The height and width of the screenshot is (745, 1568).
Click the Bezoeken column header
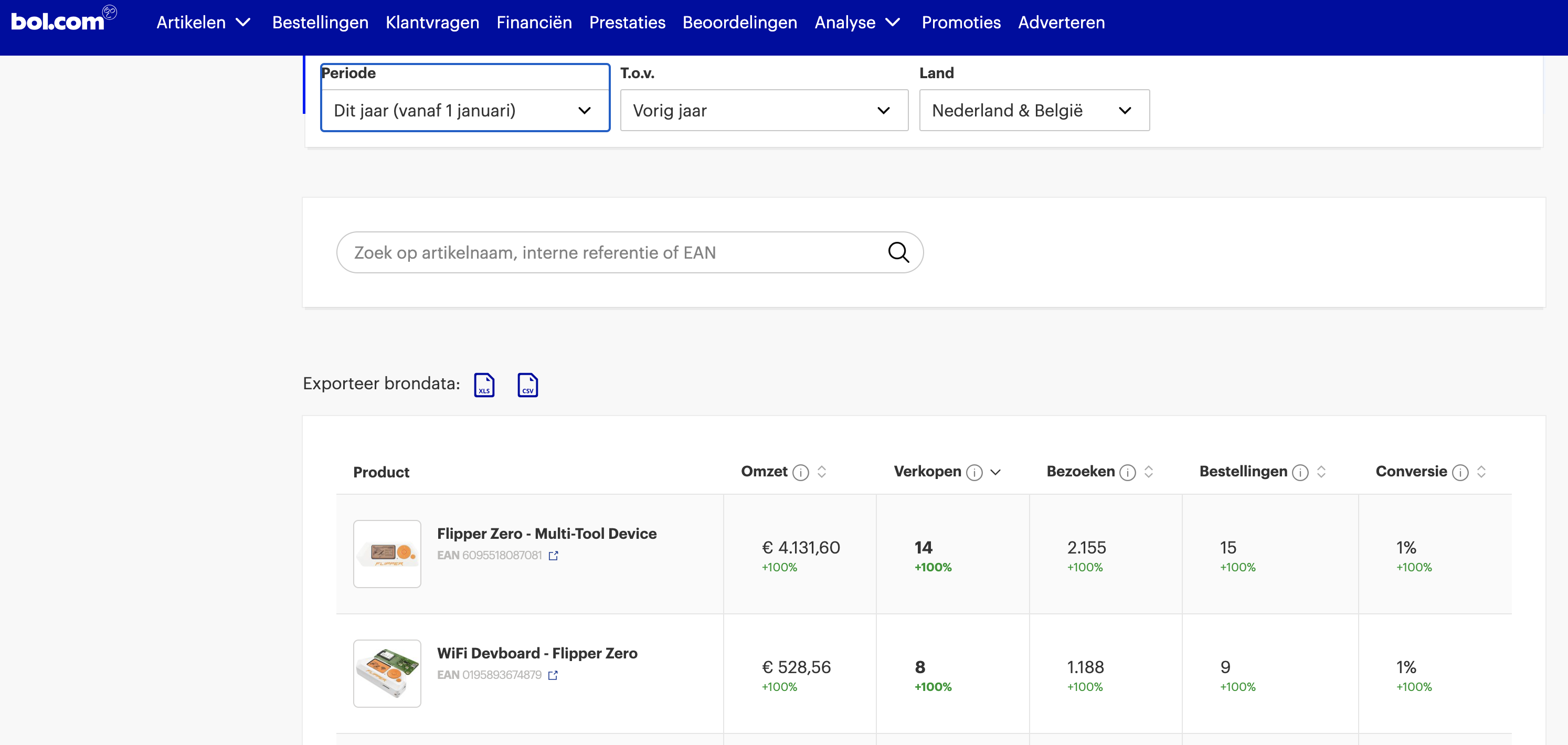point(1080,472)
